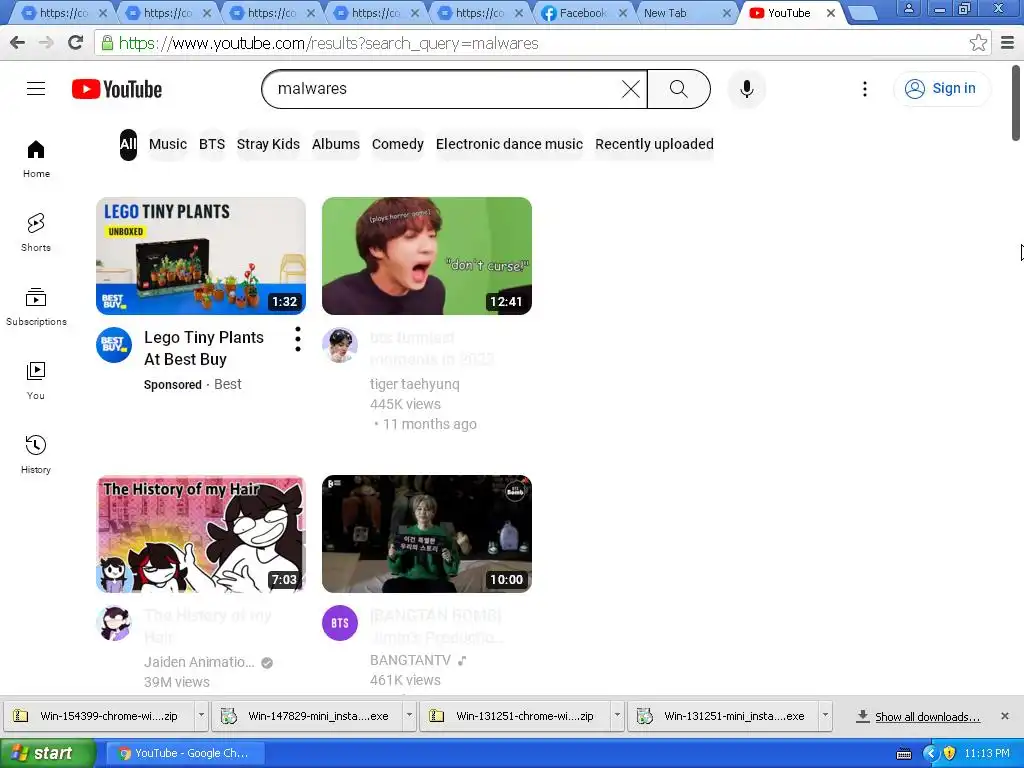
Task: Reload the page with the refresh icon
Action: coord(76,43)
